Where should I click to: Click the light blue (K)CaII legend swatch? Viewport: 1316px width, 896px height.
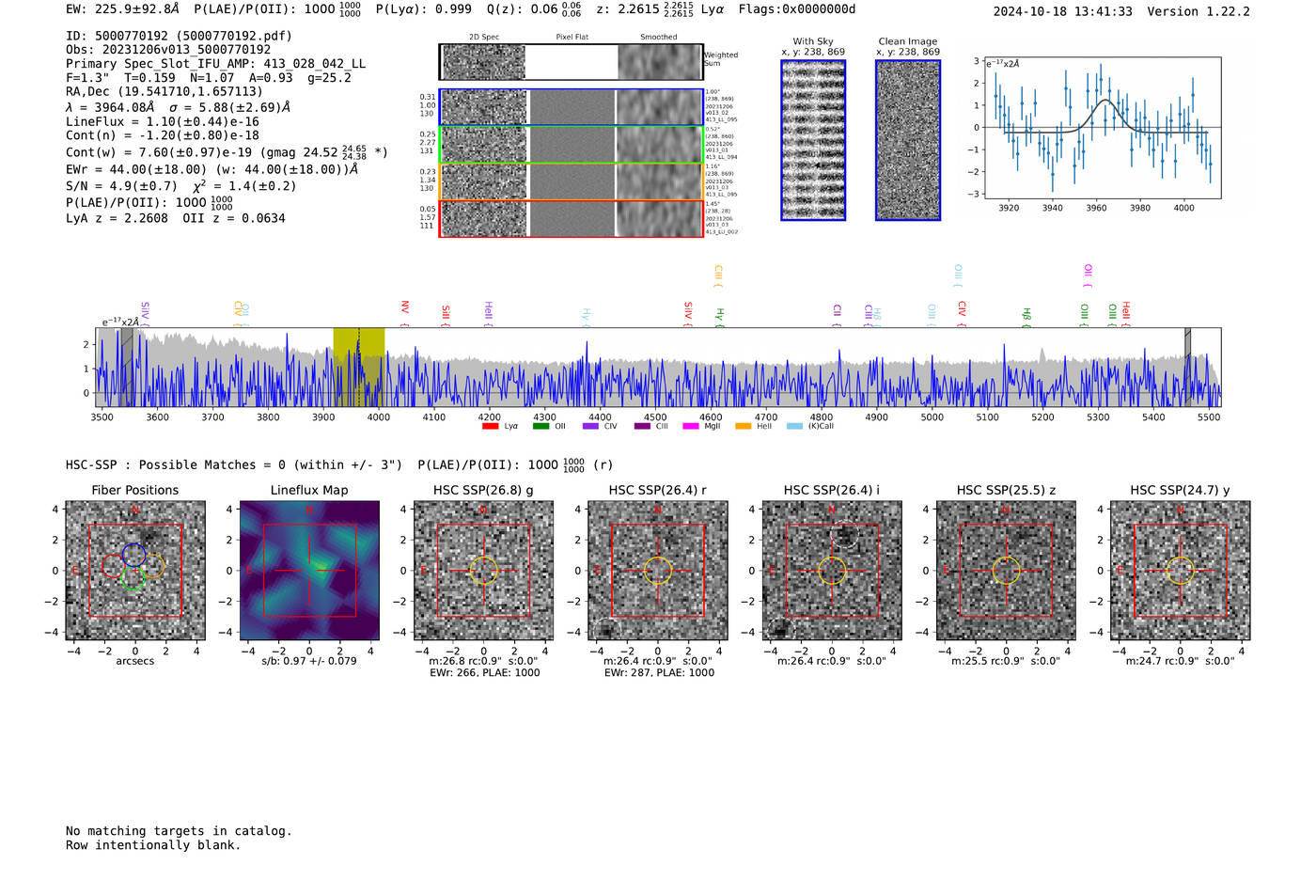tap(794, 426)
